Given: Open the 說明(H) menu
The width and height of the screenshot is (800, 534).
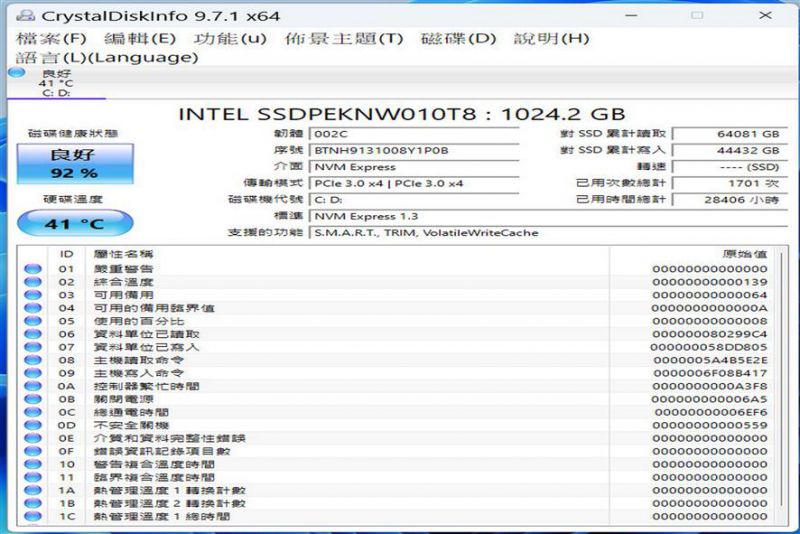Looking at the screenshot, I should [x=551, y=38].
